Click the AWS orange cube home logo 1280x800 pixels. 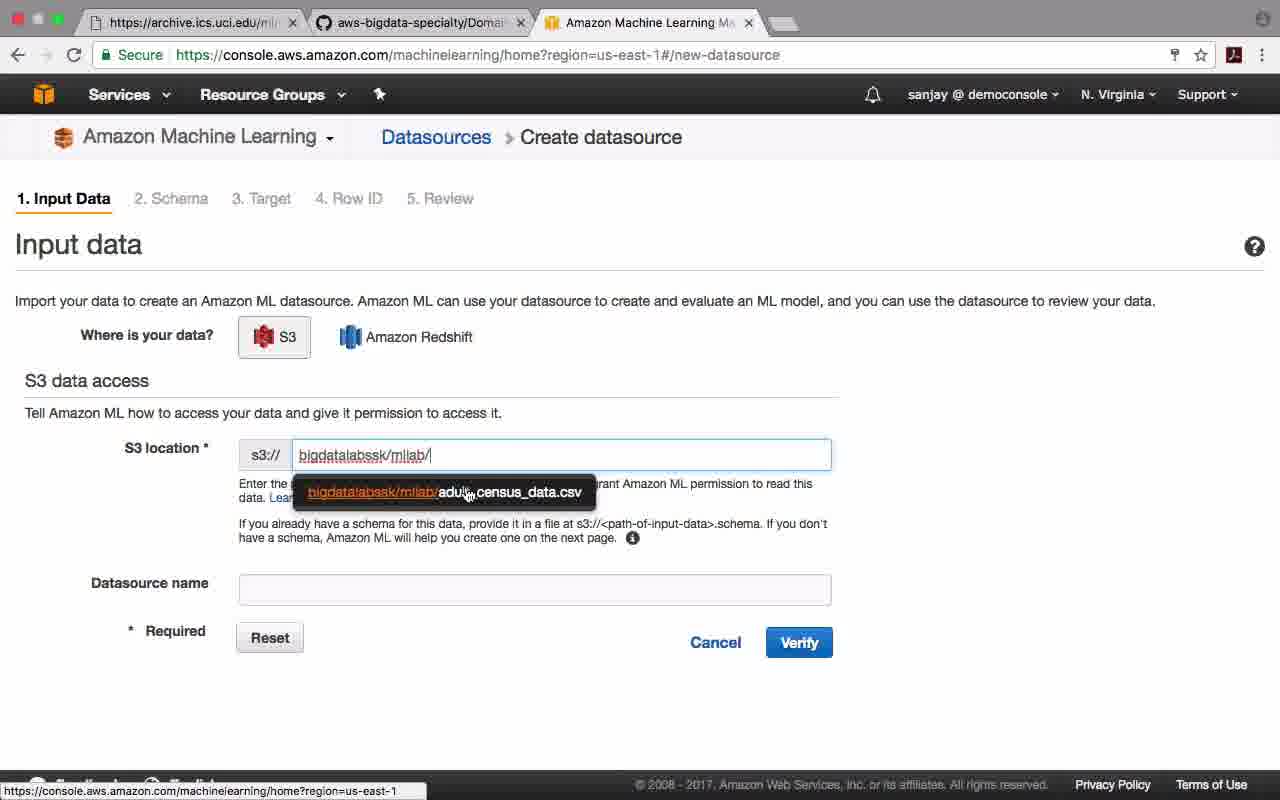tap(44, 94)
